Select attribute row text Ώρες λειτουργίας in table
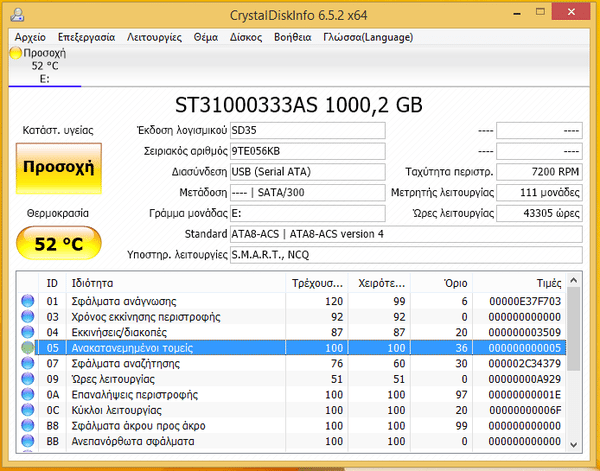This screenshot has width=600, height=471. click(x=113, y=379)
